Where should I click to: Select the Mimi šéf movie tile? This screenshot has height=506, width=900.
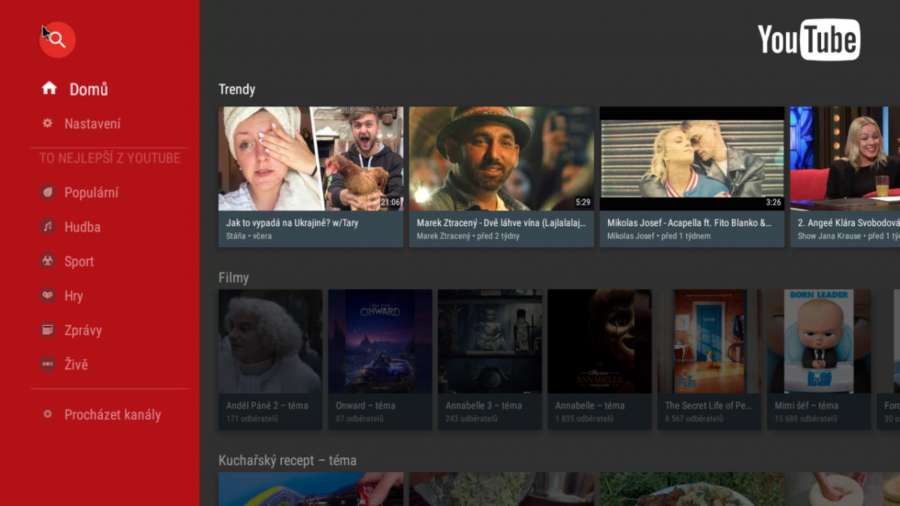click(819, 360)
